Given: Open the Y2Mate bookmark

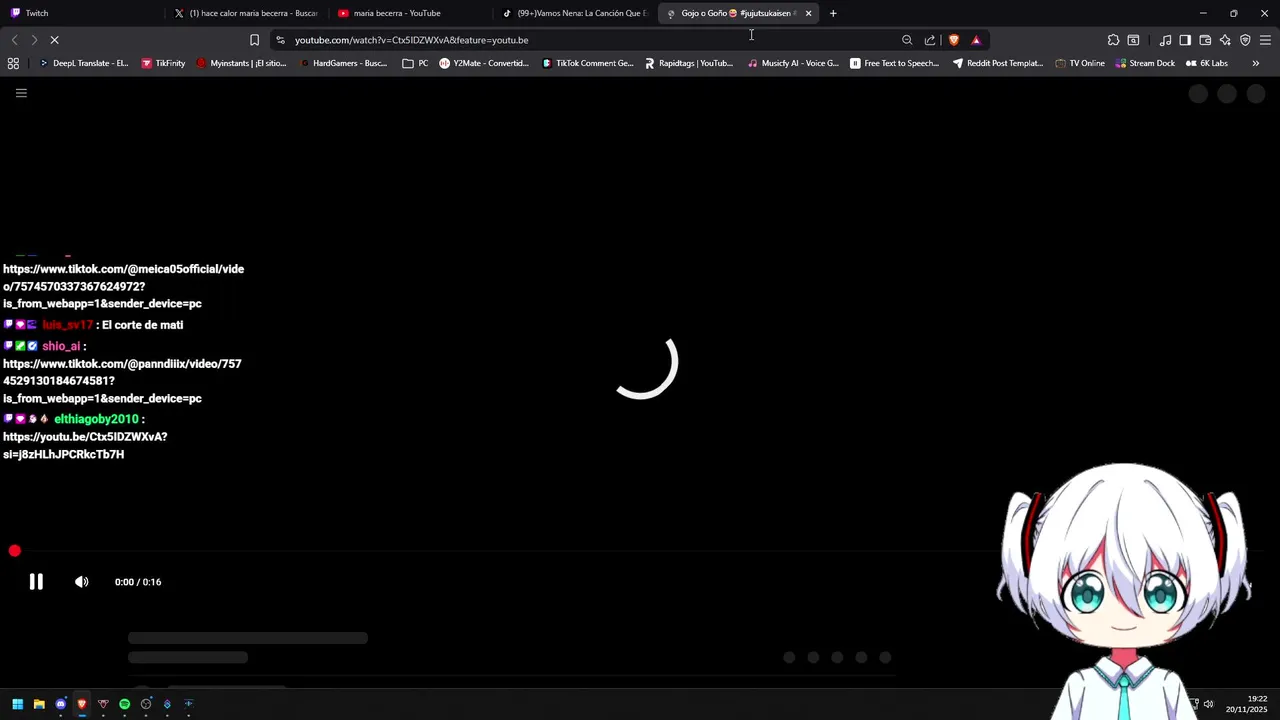Looking at the screenshot, I should click(x=484, y=63).
